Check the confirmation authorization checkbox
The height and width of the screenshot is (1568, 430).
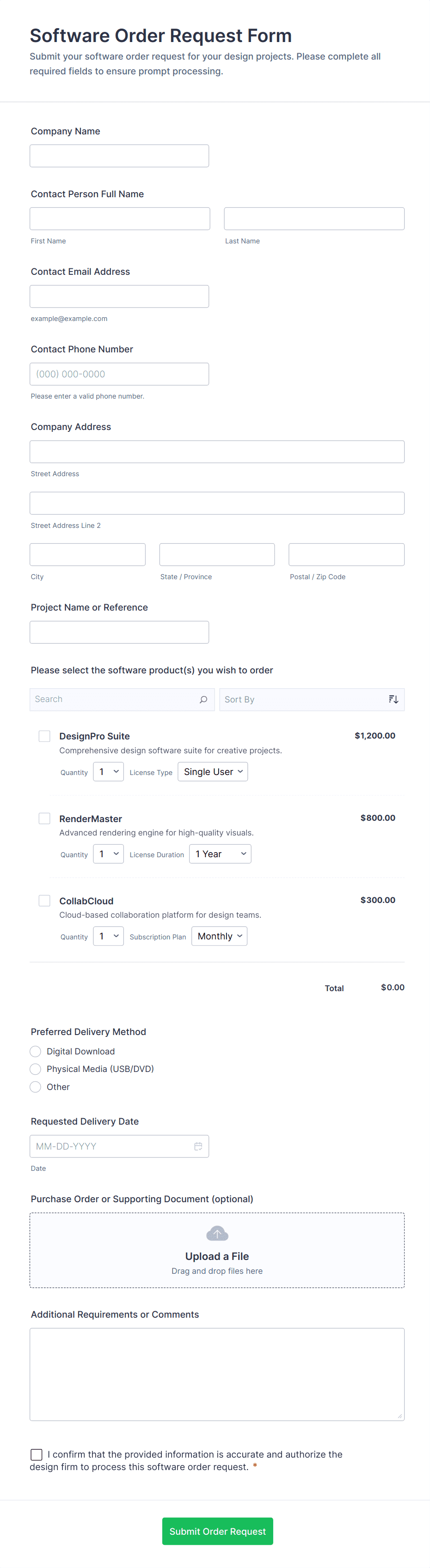(x=37, y=1454)
